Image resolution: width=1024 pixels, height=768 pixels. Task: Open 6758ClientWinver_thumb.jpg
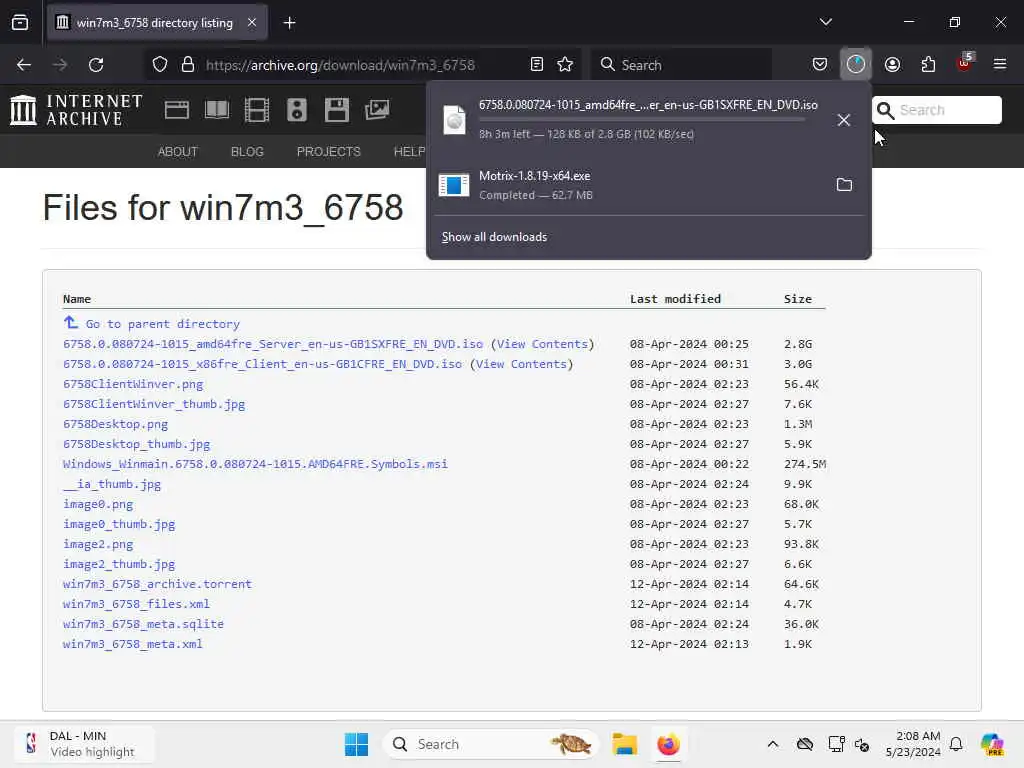click(x=154, y=404)
